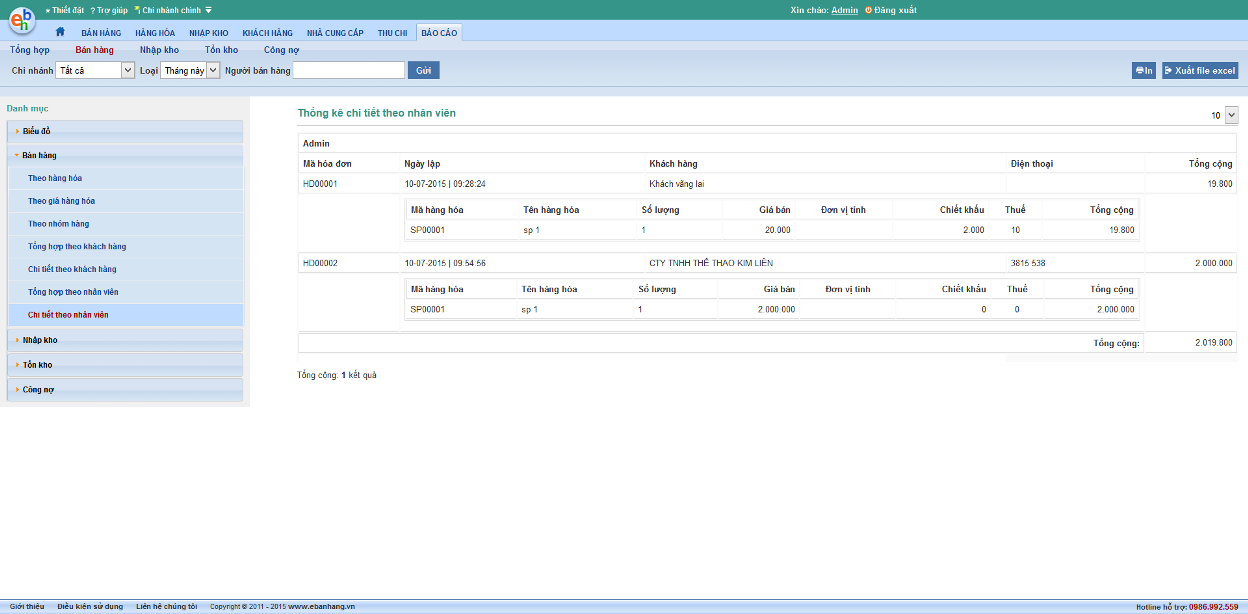
Task: Open the BÁN HÀNG menu
Action: pyautogui.click(x=101, y=33)
